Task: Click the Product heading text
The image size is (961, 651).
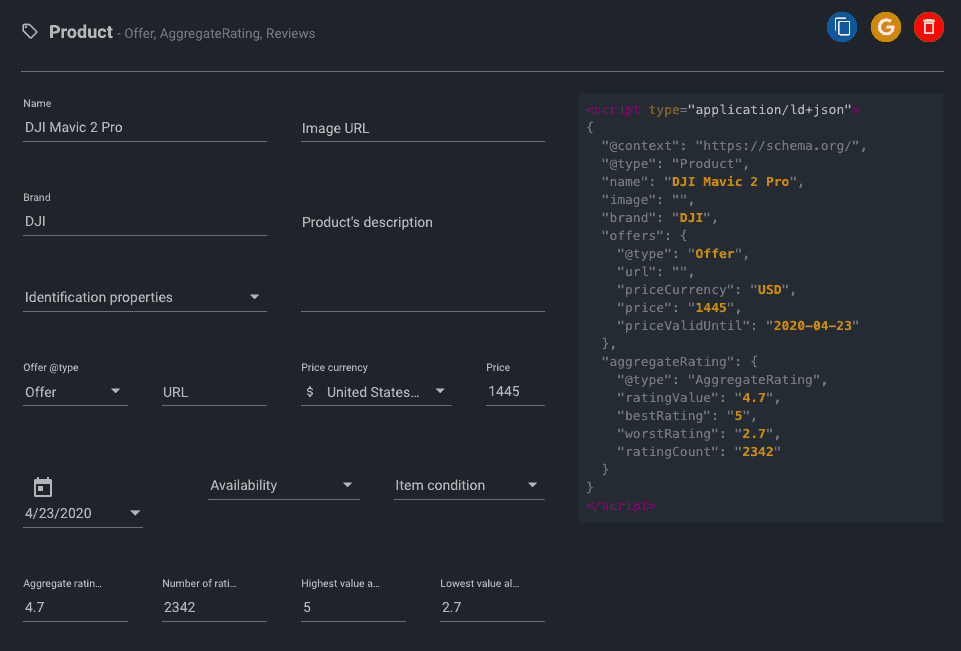Action: (81, 32)
